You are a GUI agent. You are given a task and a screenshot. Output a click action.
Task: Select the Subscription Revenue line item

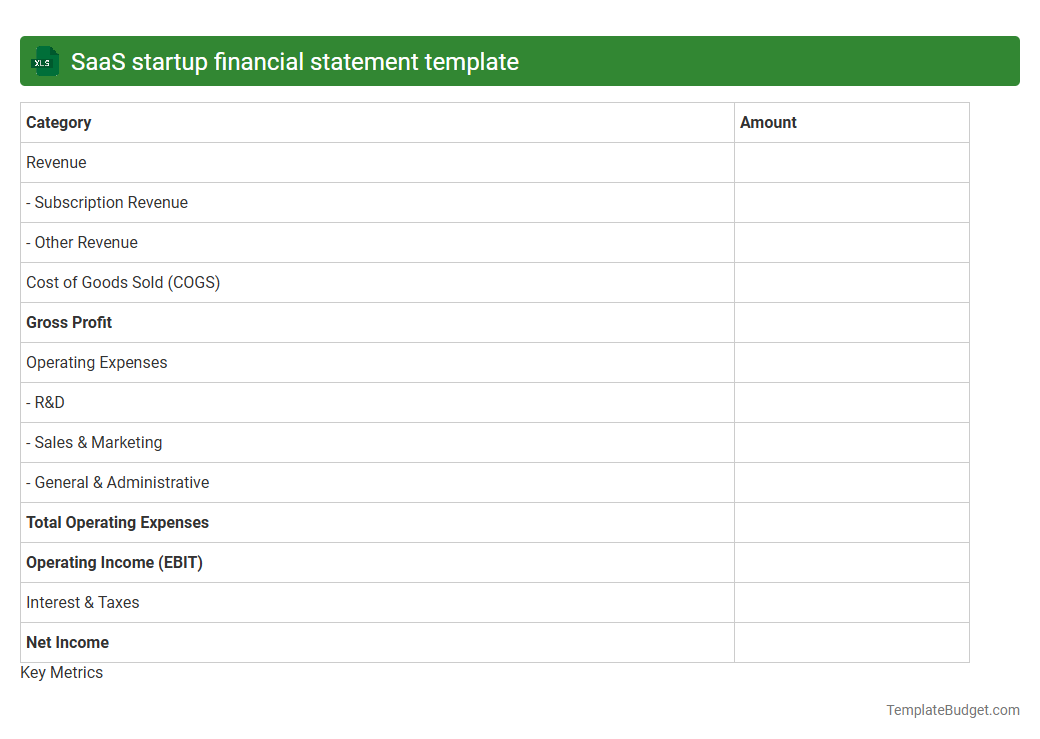click(x=107, y=202)
